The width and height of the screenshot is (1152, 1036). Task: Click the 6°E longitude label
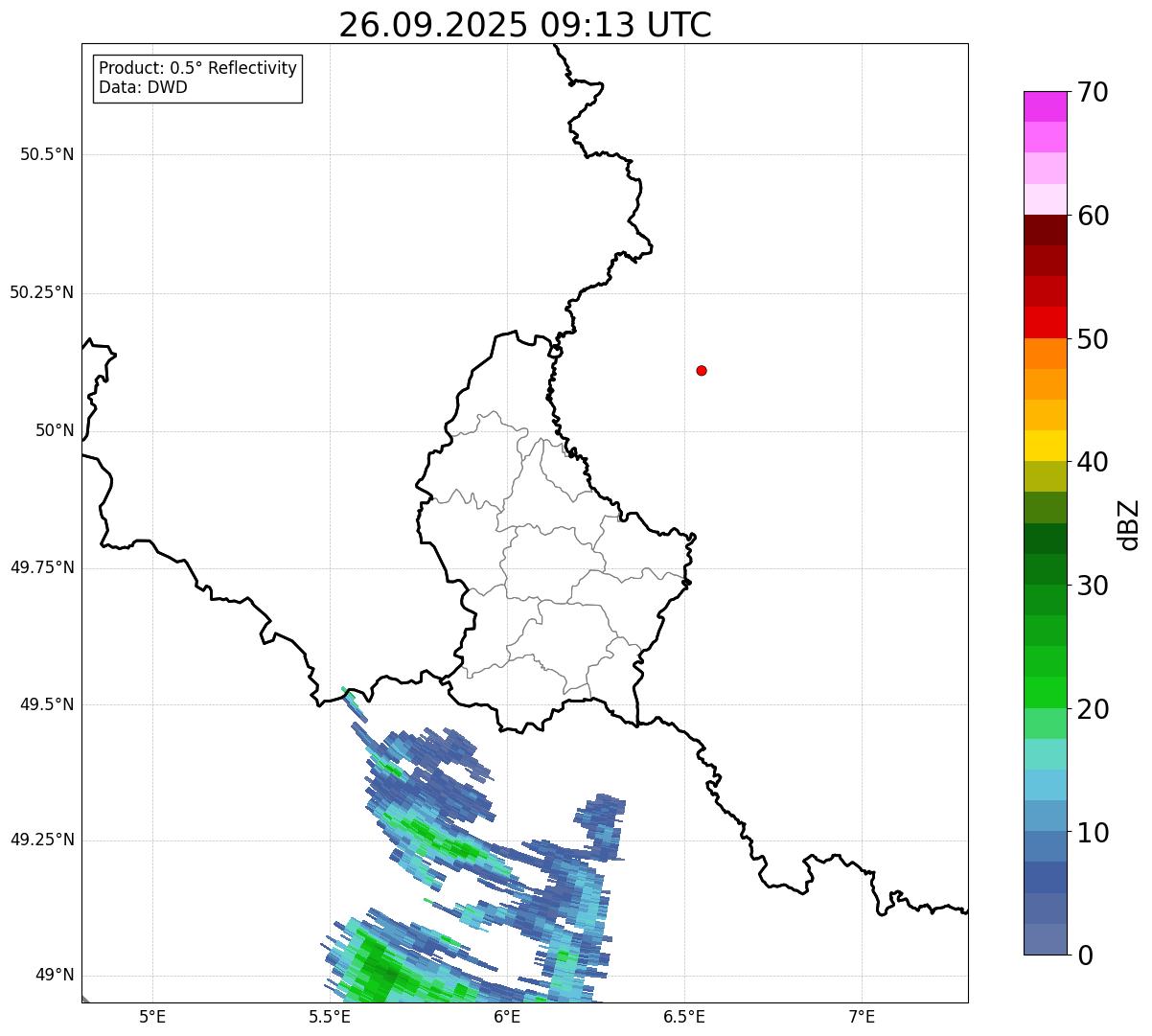tap(507, 1016)
